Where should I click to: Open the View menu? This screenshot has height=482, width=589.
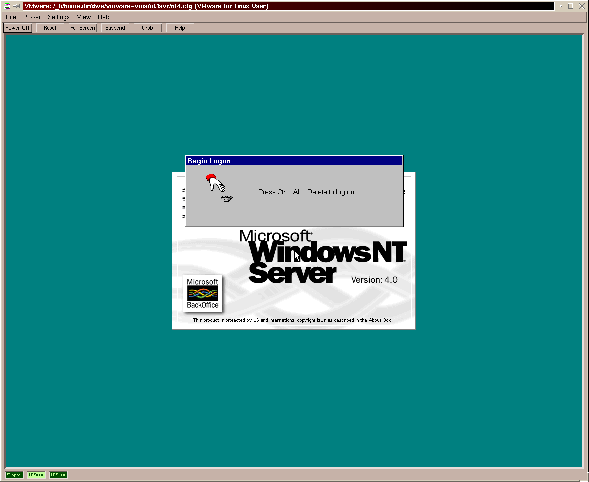(x=84, y=17)
